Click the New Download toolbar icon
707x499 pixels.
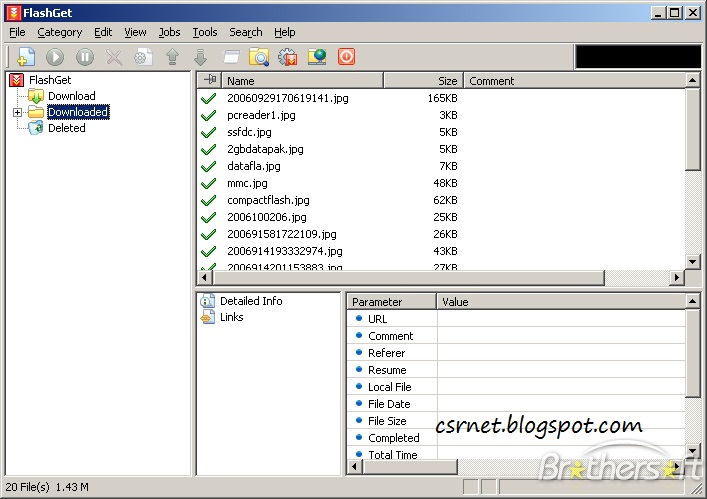tap(26, 57)
